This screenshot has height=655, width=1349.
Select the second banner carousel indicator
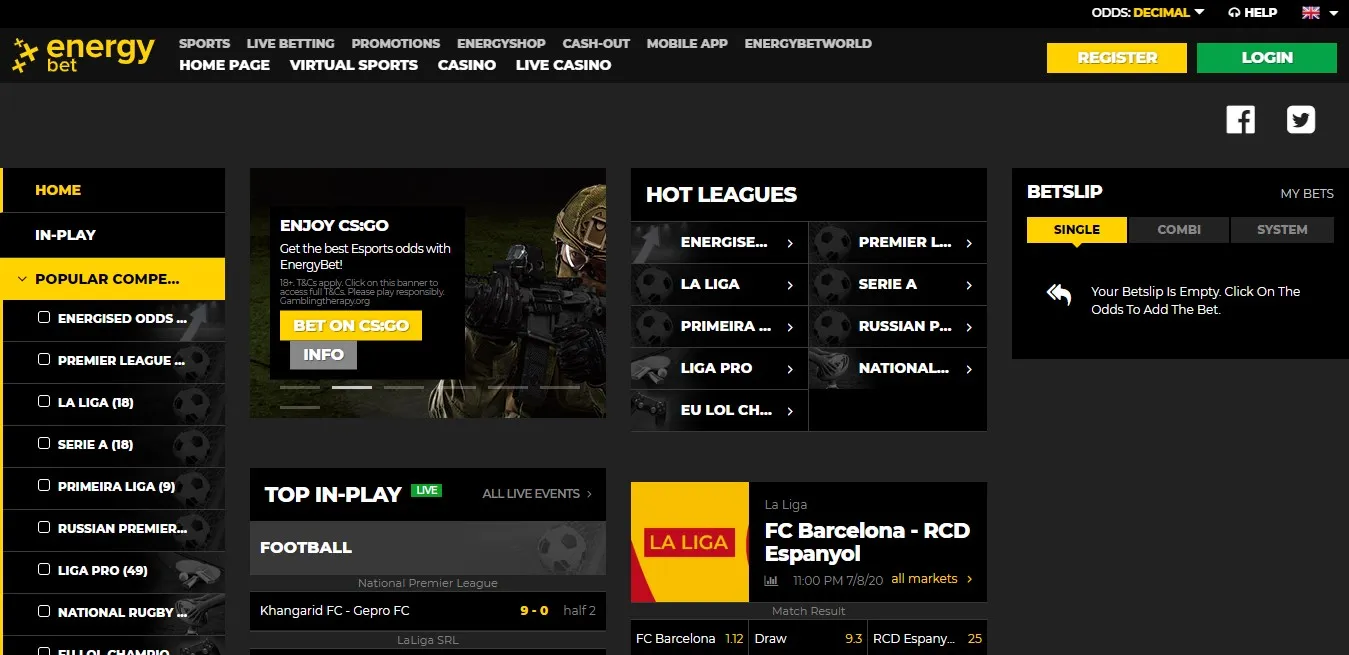tap(352, 387)
